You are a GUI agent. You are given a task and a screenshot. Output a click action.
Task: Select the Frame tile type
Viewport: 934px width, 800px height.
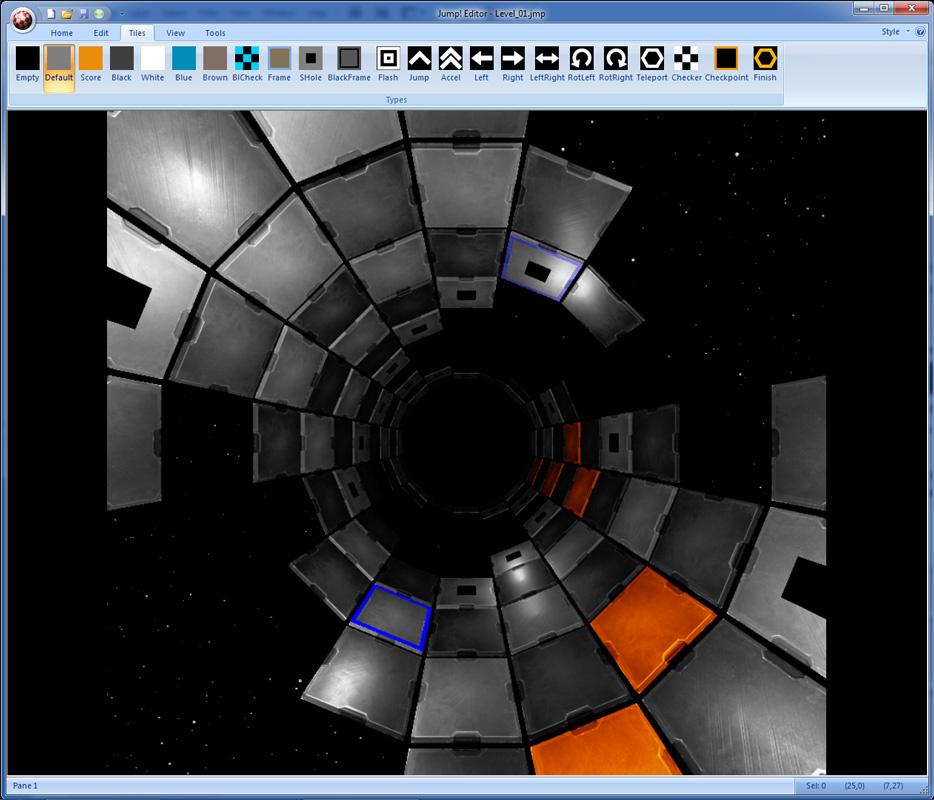click(x=279, y=64)
